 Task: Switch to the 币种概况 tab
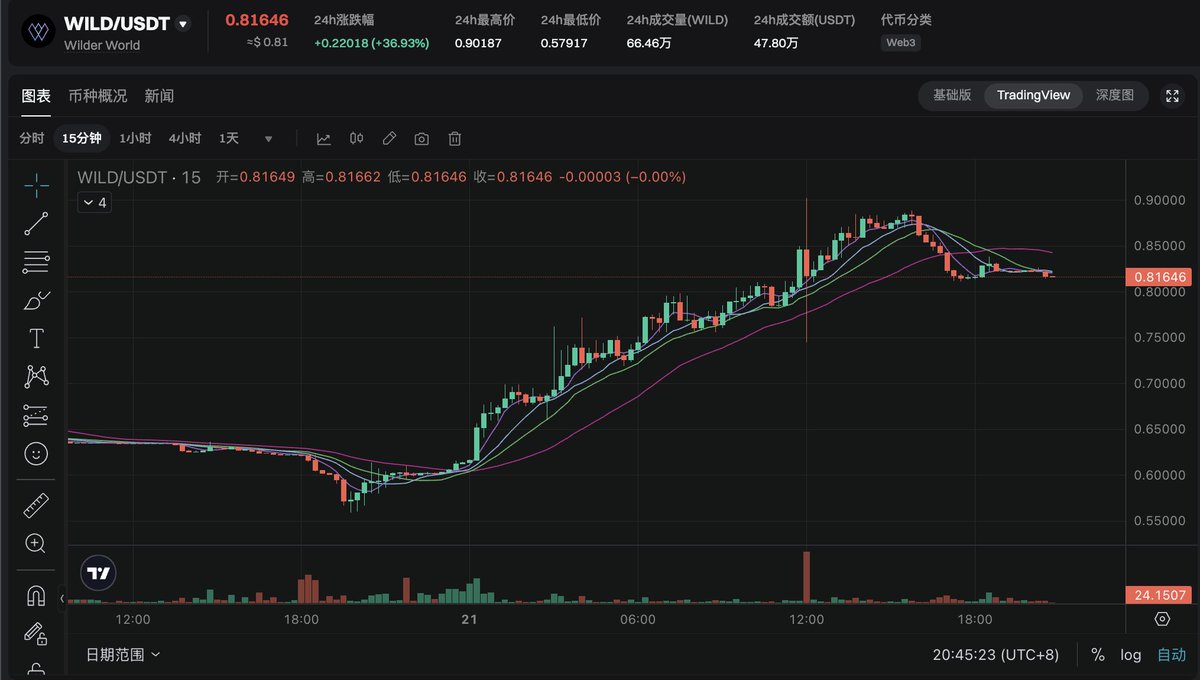[98, 96]
